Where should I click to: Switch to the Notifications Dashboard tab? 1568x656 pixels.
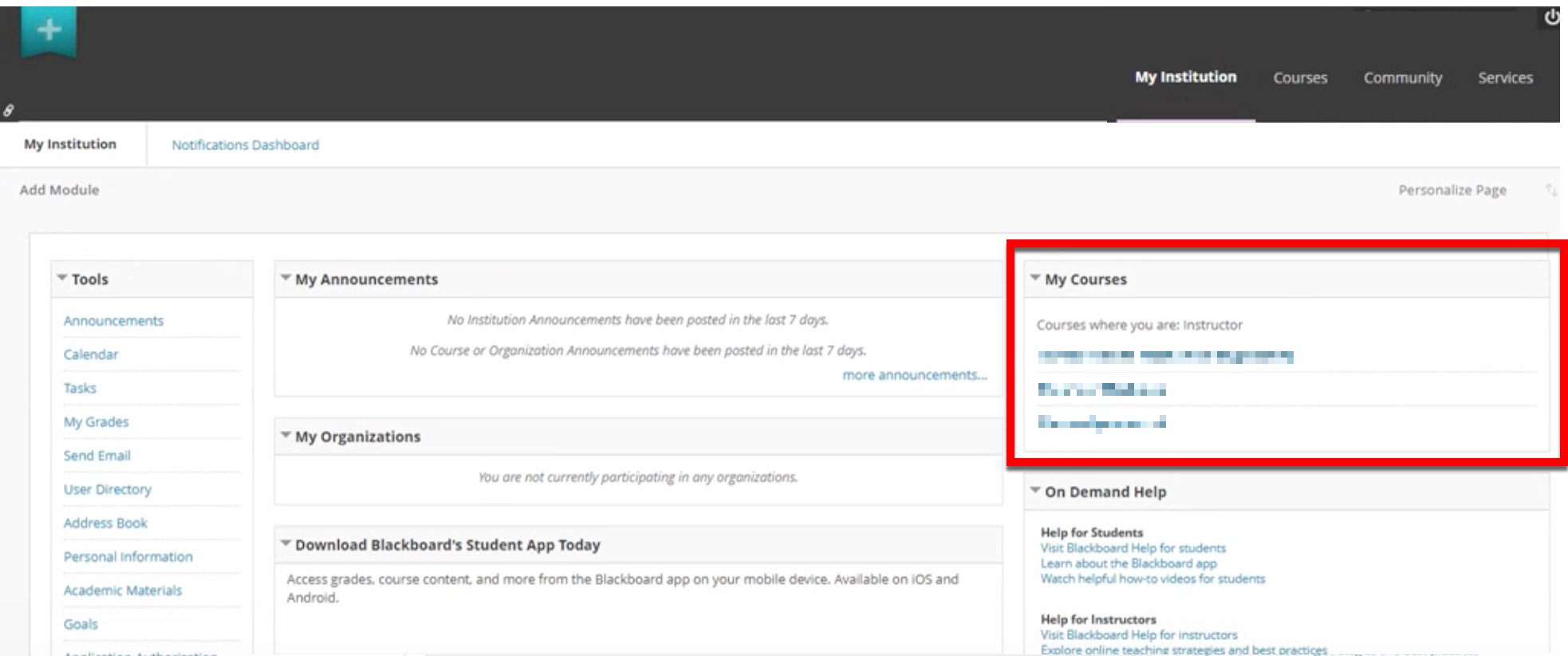click(245, 145)
